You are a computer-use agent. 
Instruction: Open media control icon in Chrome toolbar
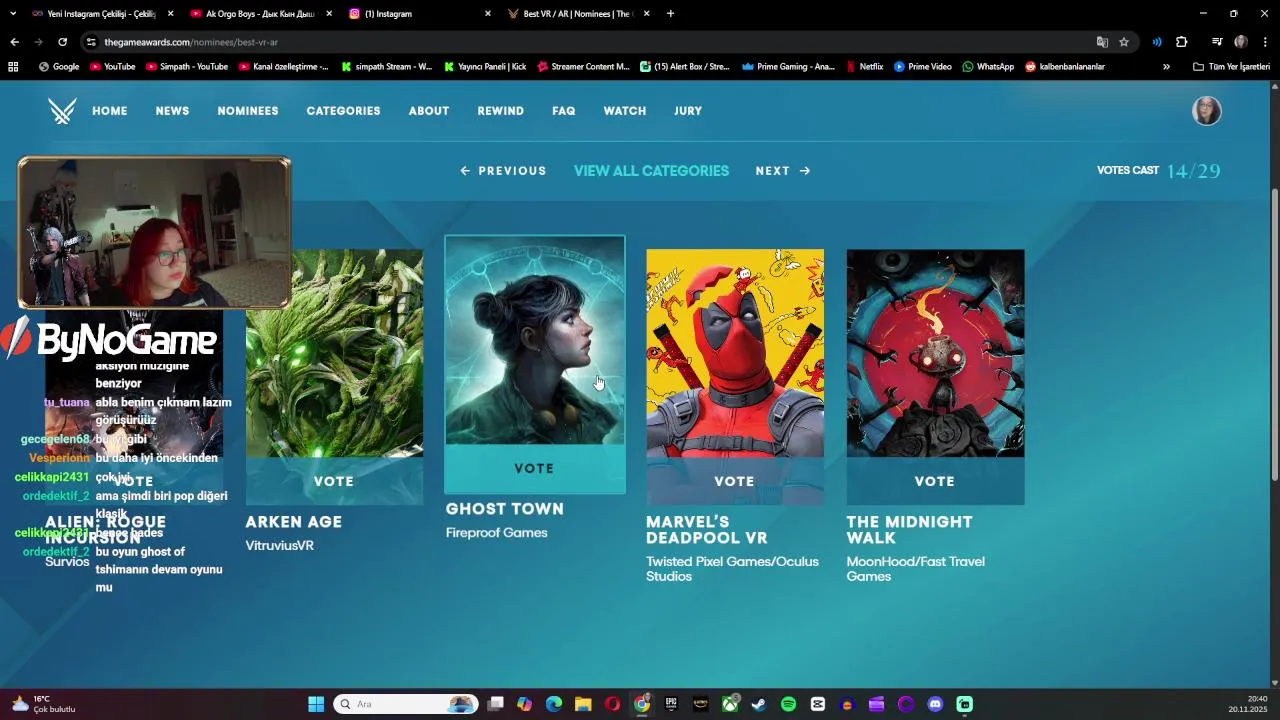(x=1217, y=42)
